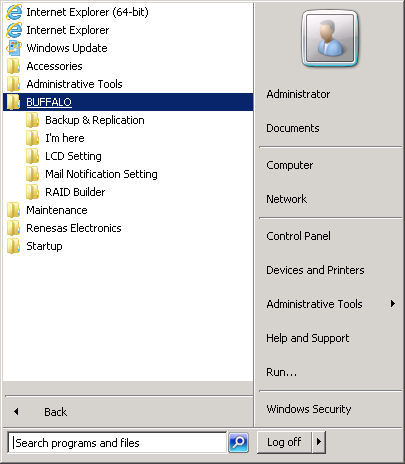Screen dimensions: 405x464
Task: Click the Back arrow icon
Action: tap(16, 412)
